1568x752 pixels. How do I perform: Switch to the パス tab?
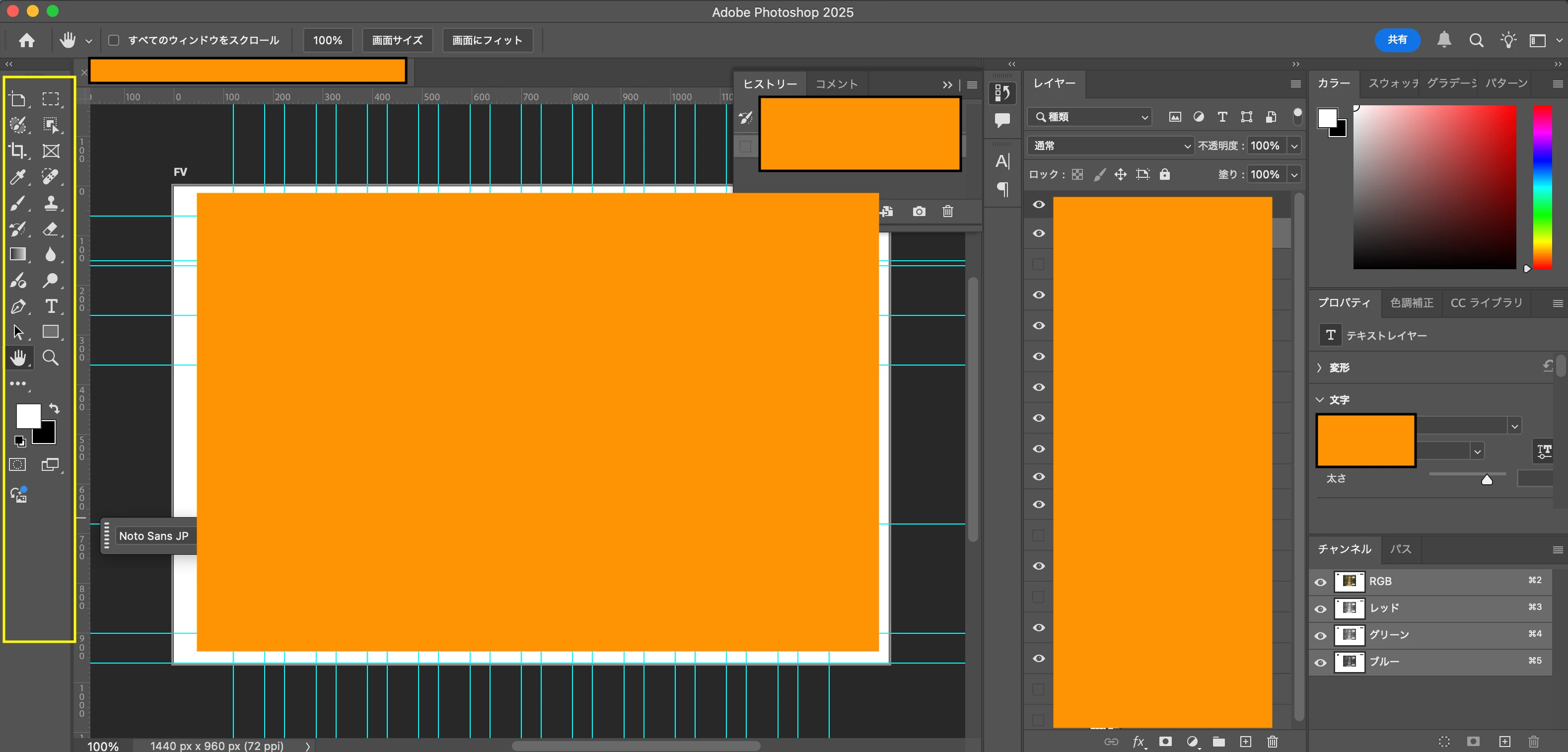(1400, 549)
